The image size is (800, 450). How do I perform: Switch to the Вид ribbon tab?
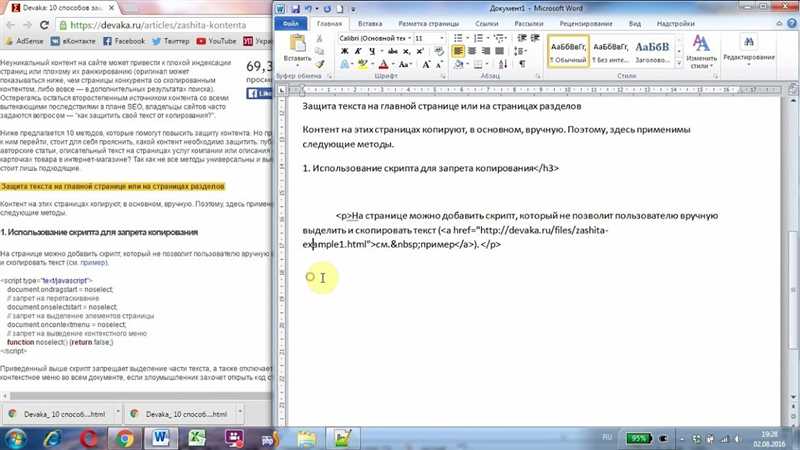pos(634,23)
